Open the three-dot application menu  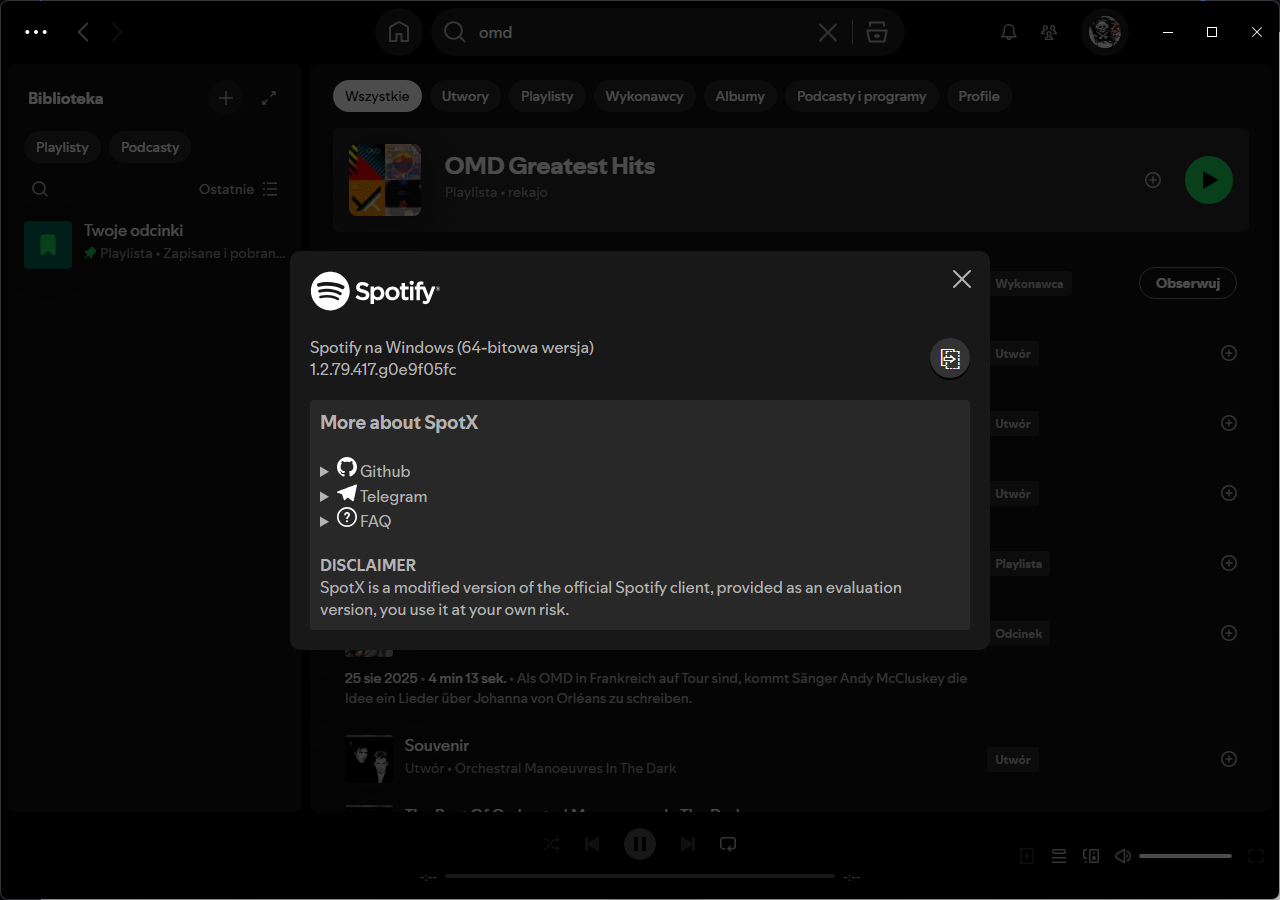tap(36, 32)
